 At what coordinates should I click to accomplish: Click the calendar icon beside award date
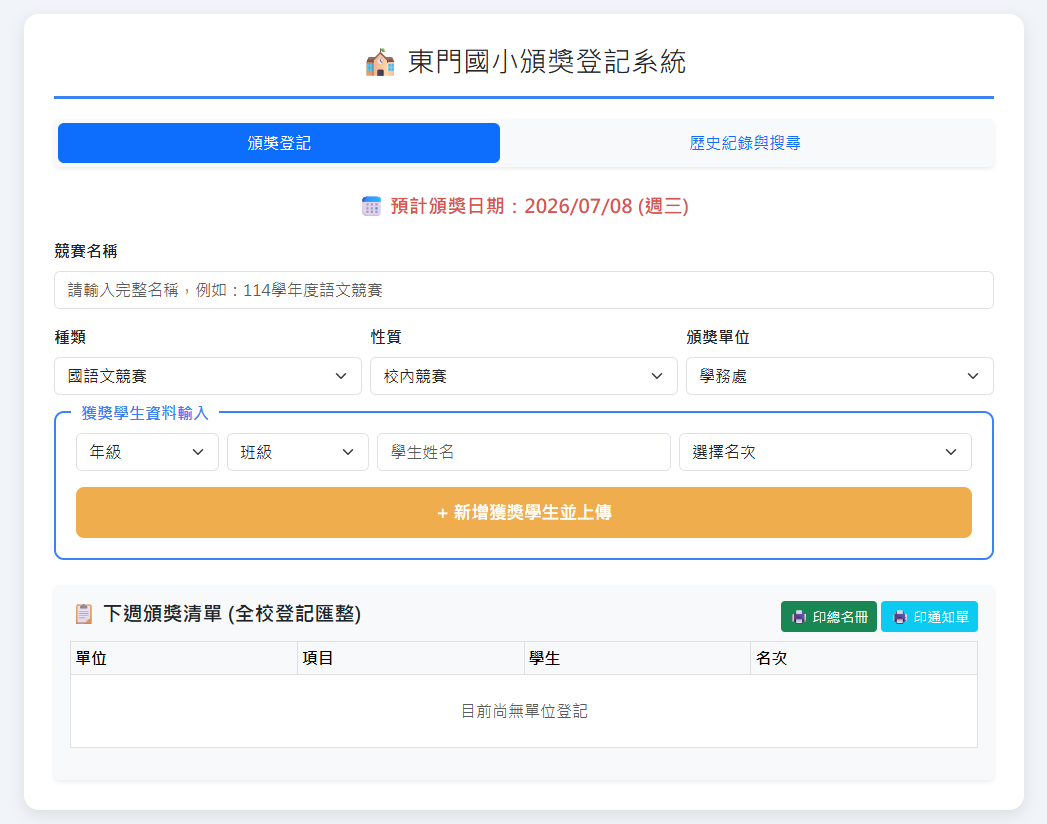[x=371, y=206]
